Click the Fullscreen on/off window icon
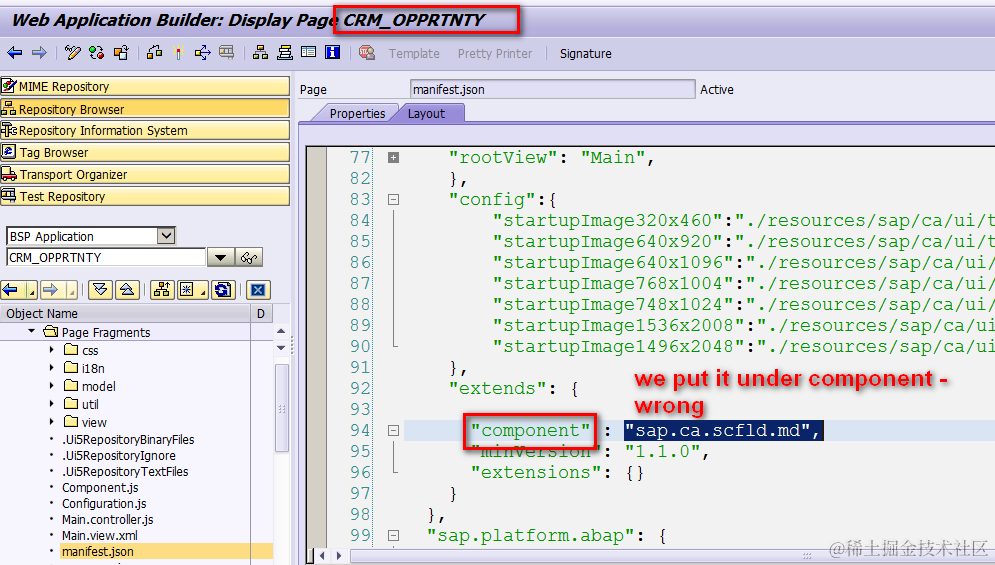The width and height of the screenshot is (995, 565). 308,53
